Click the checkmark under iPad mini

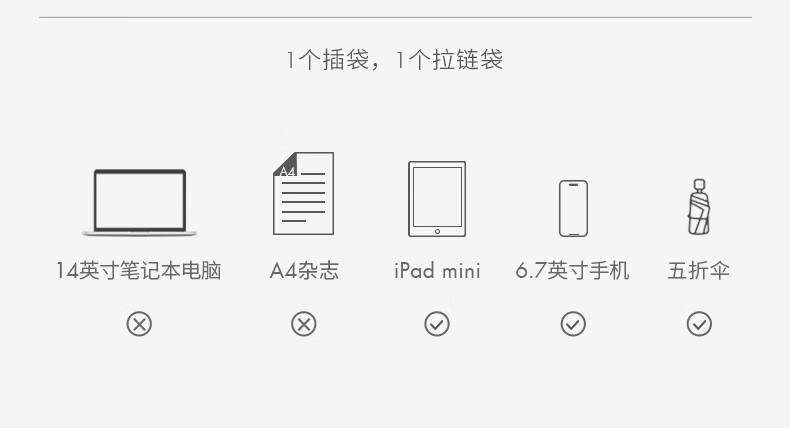pos(437,324)
